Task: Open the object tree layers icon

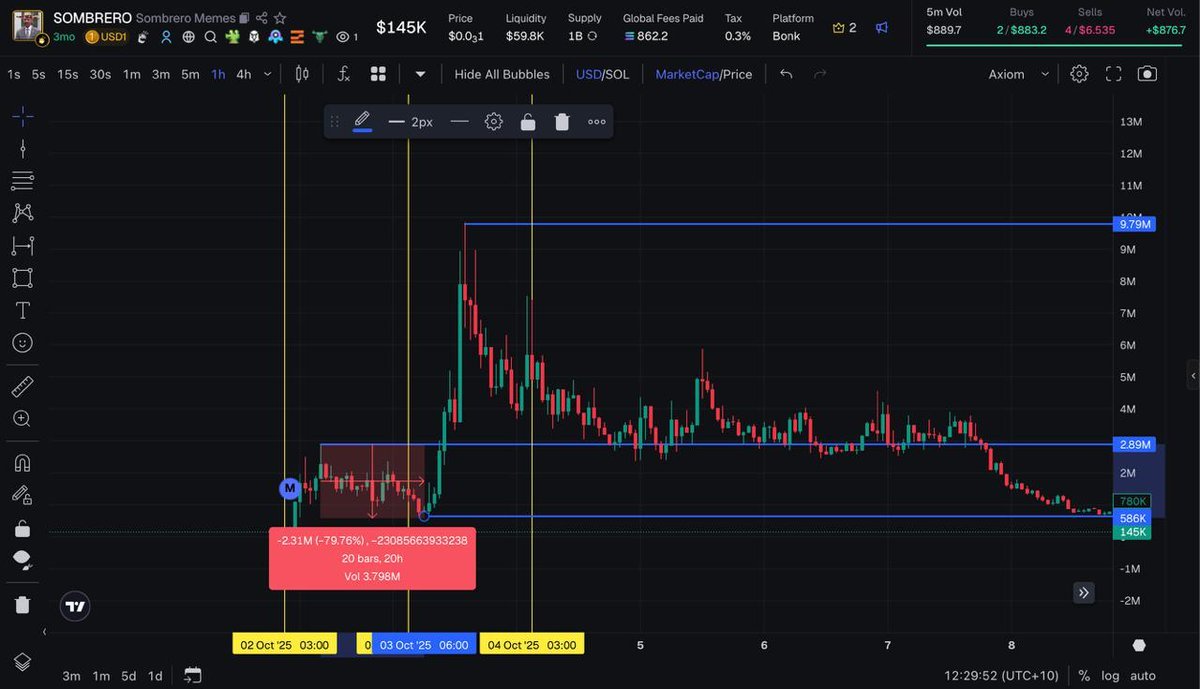Action: pos(22,662)
